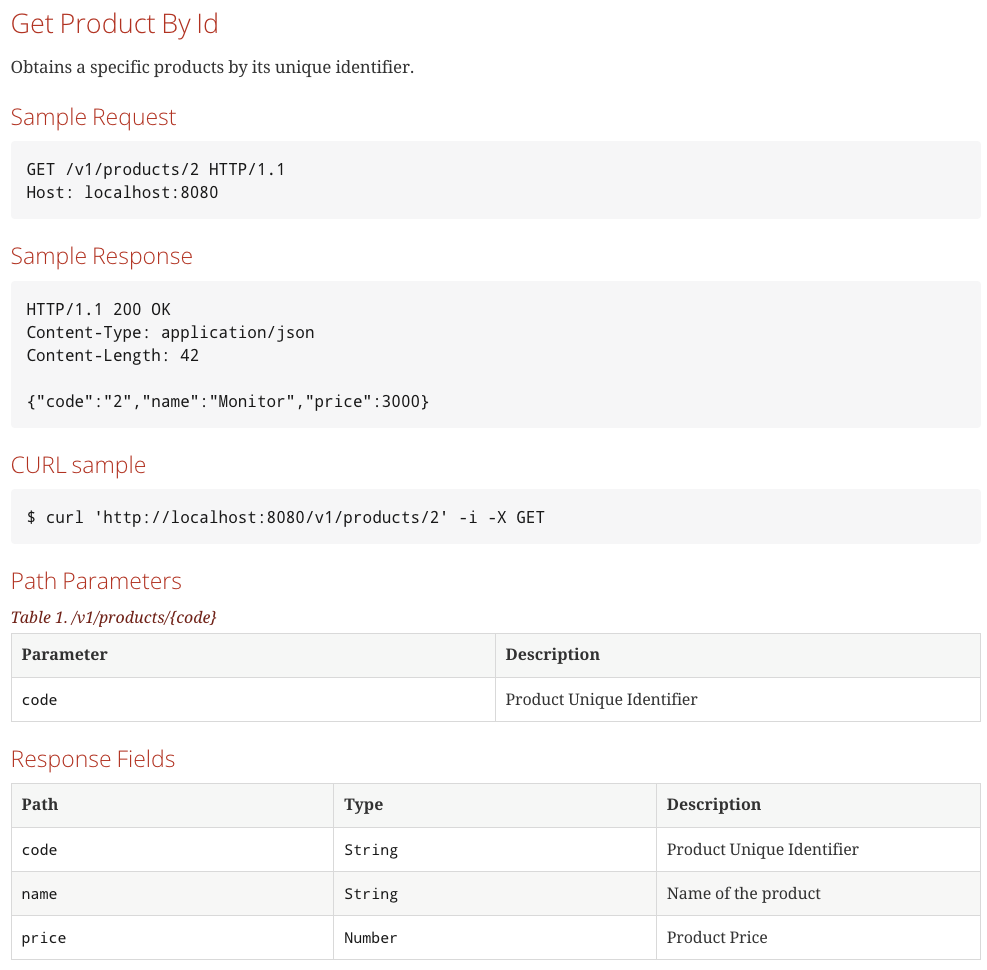This screenshot has width=987, height=970.
Task: Click the price path cell
Action: (x=172, y=938)
